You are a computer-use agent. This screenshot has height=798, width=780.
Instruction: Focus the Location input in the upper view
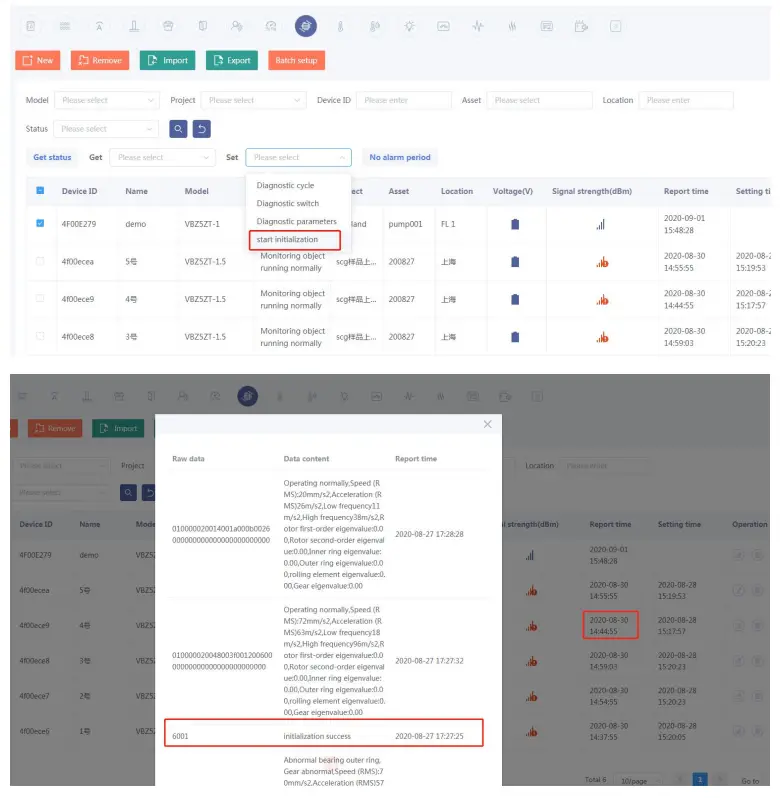686,100
